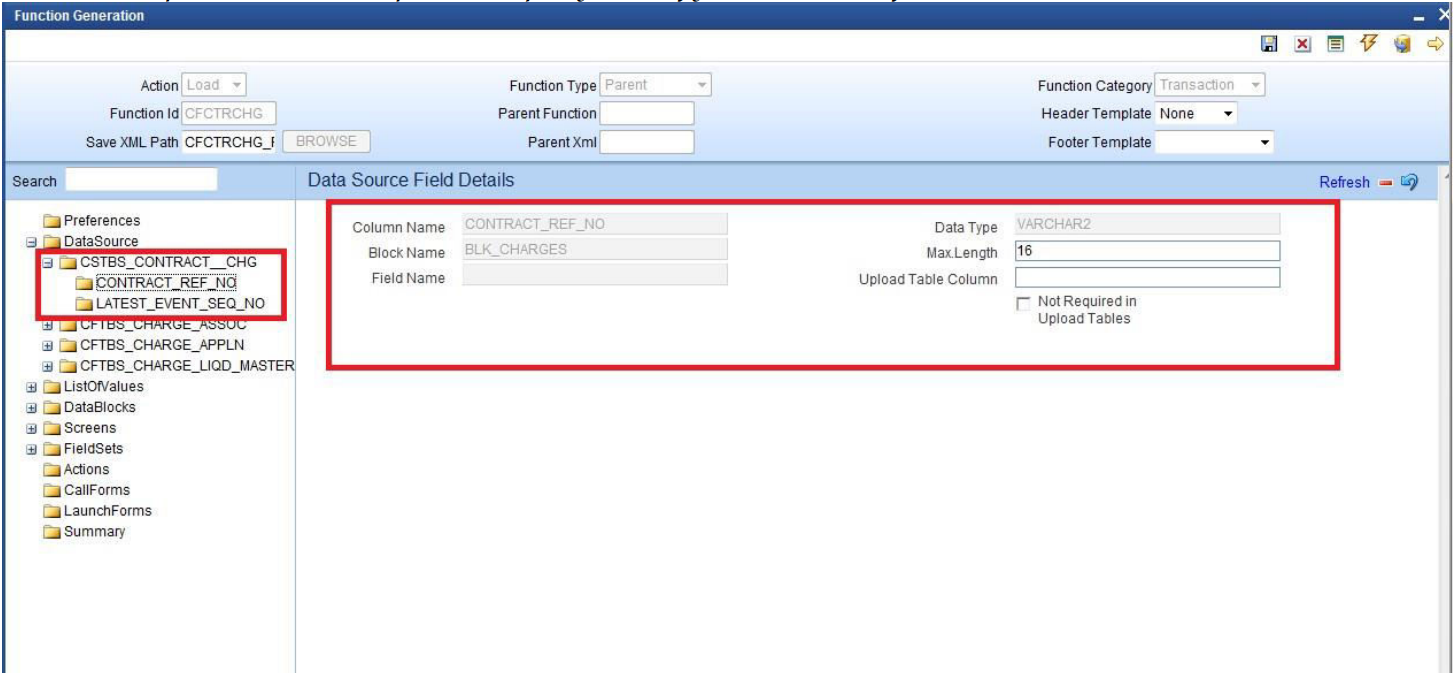
Task: Toggle Not Required in Upload Tables checkbox
Action: [1022, 303]
